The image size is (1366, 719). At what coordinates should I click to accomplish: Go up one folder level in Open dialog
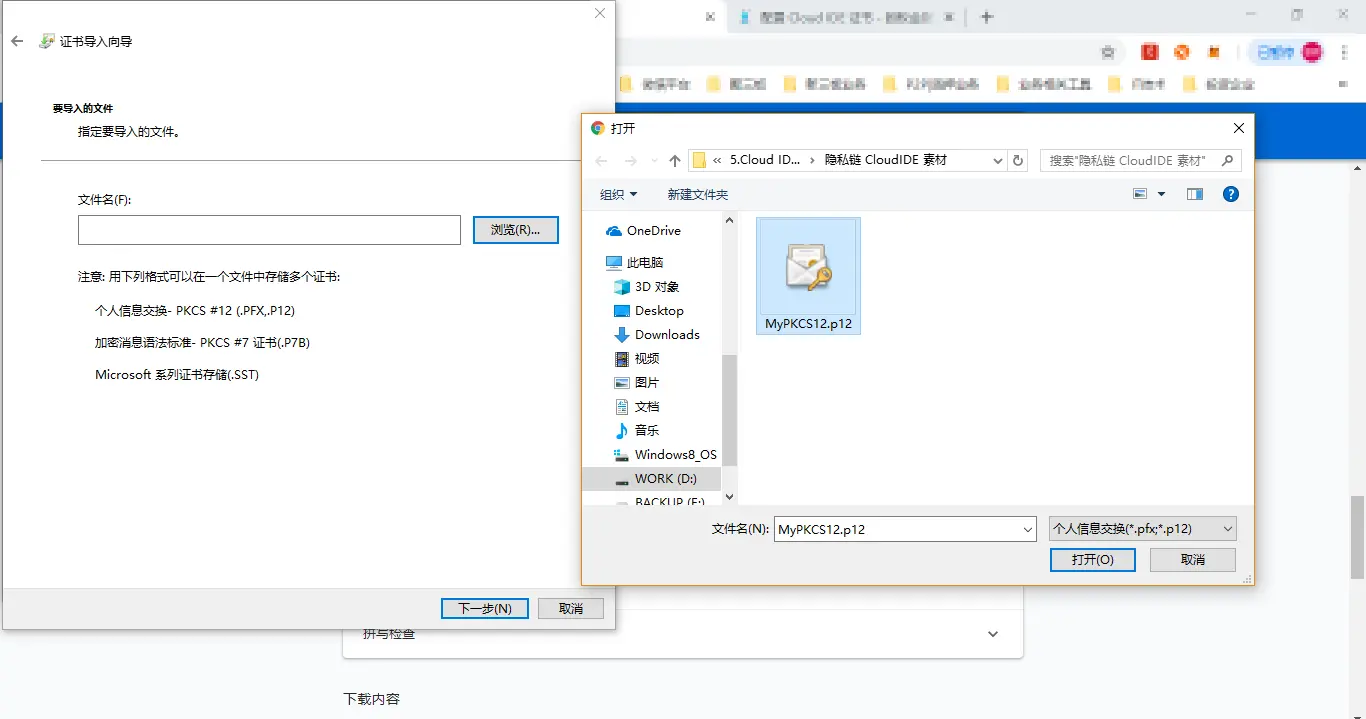click(x=675, y=161)
